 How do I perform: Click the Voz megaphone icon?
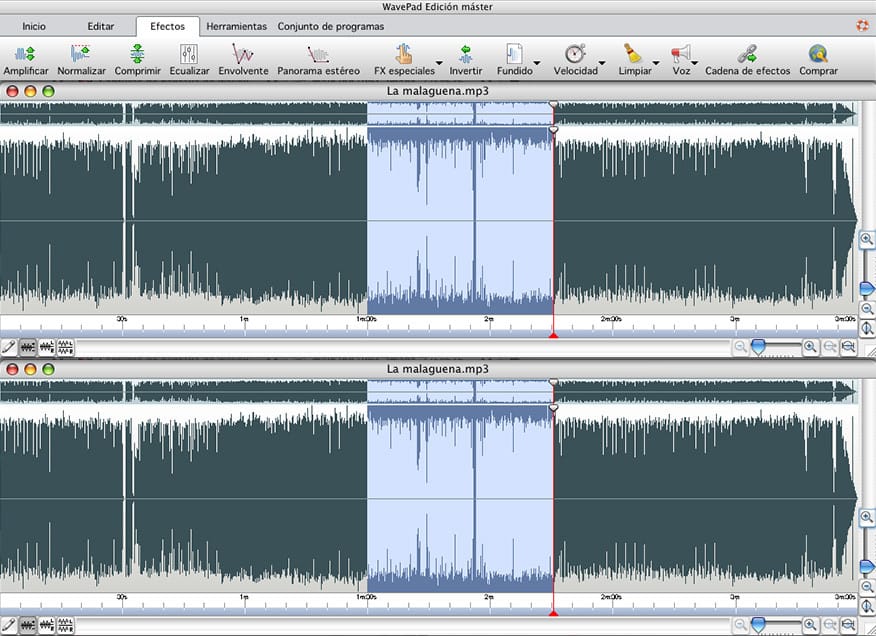point(680,54)
